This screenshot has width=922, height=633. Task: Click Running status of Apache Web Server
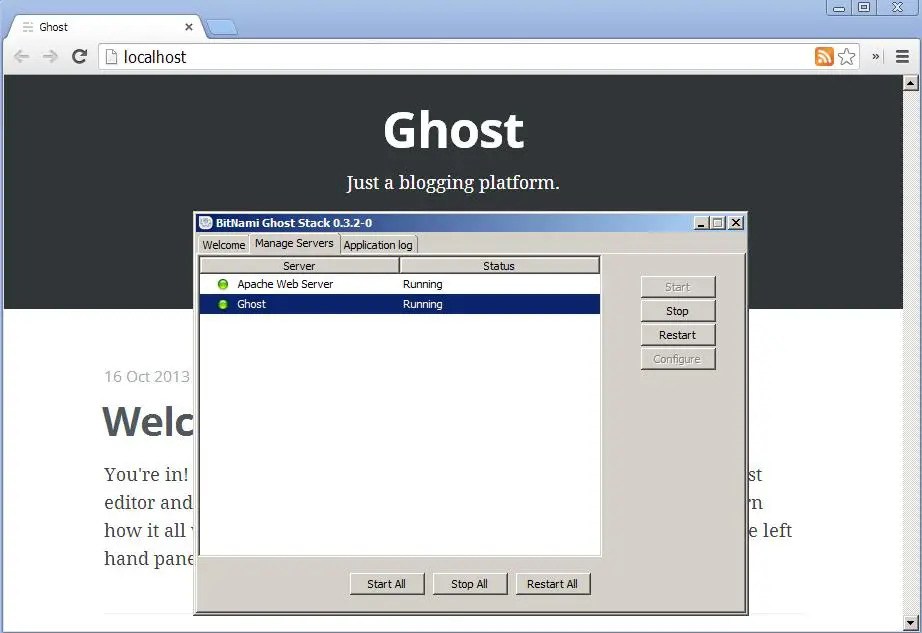click(423, 284)
